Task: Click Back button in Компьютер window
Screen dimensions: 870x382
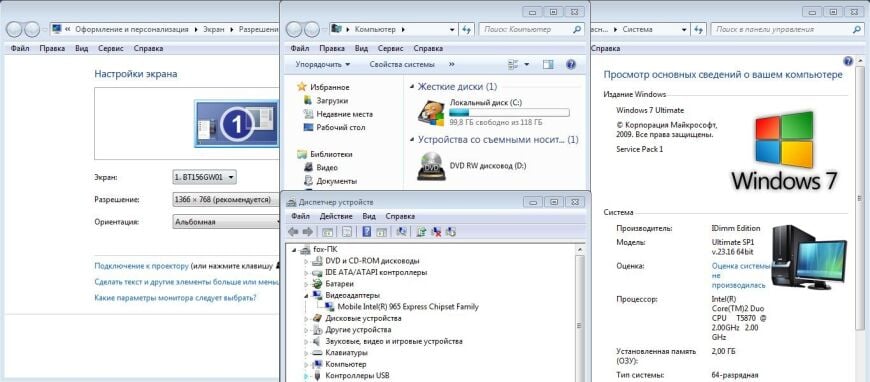Action: (294, 29)
